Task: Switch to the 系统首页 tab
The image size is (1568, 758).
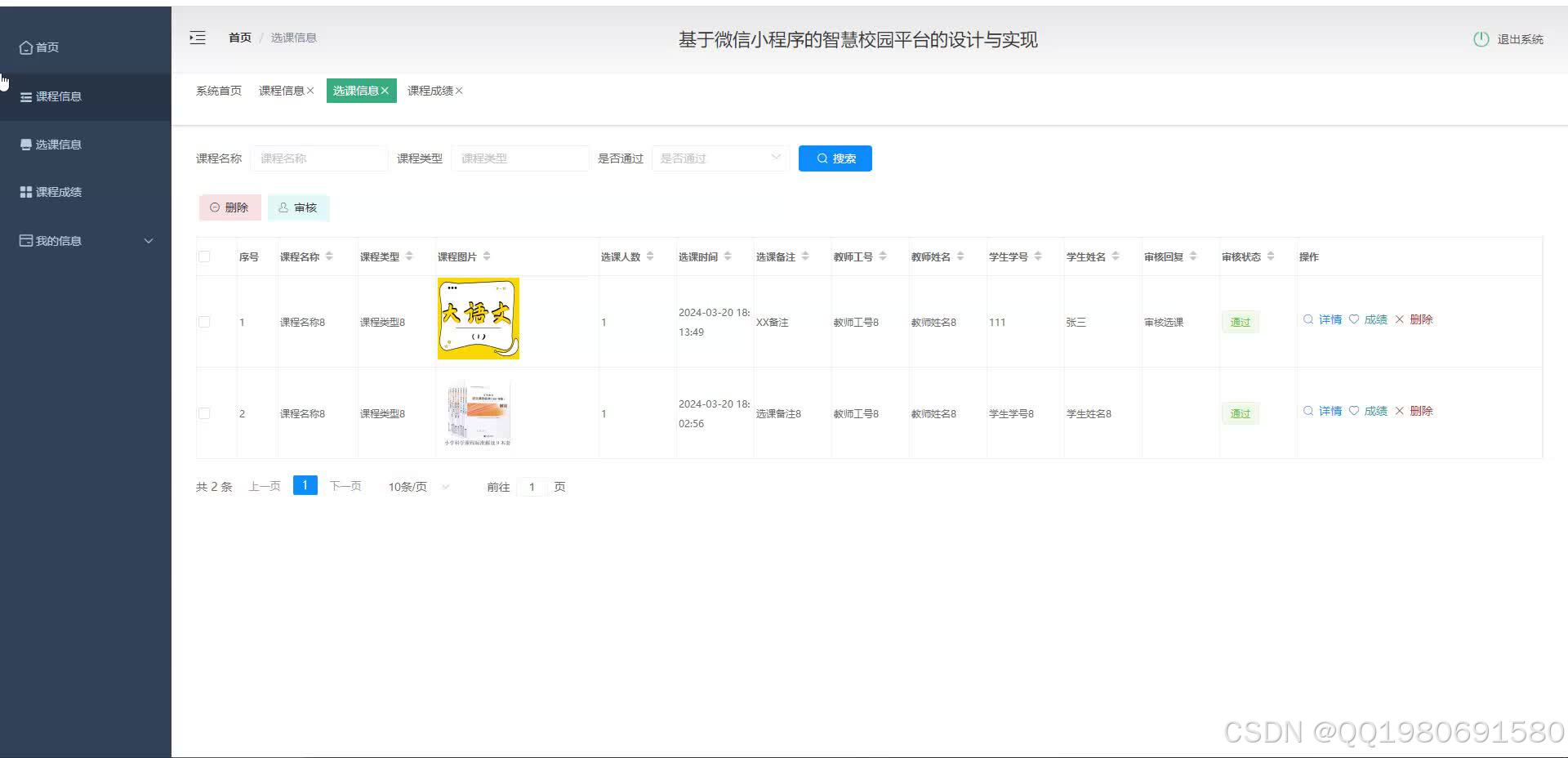Action: coord(218,91)
